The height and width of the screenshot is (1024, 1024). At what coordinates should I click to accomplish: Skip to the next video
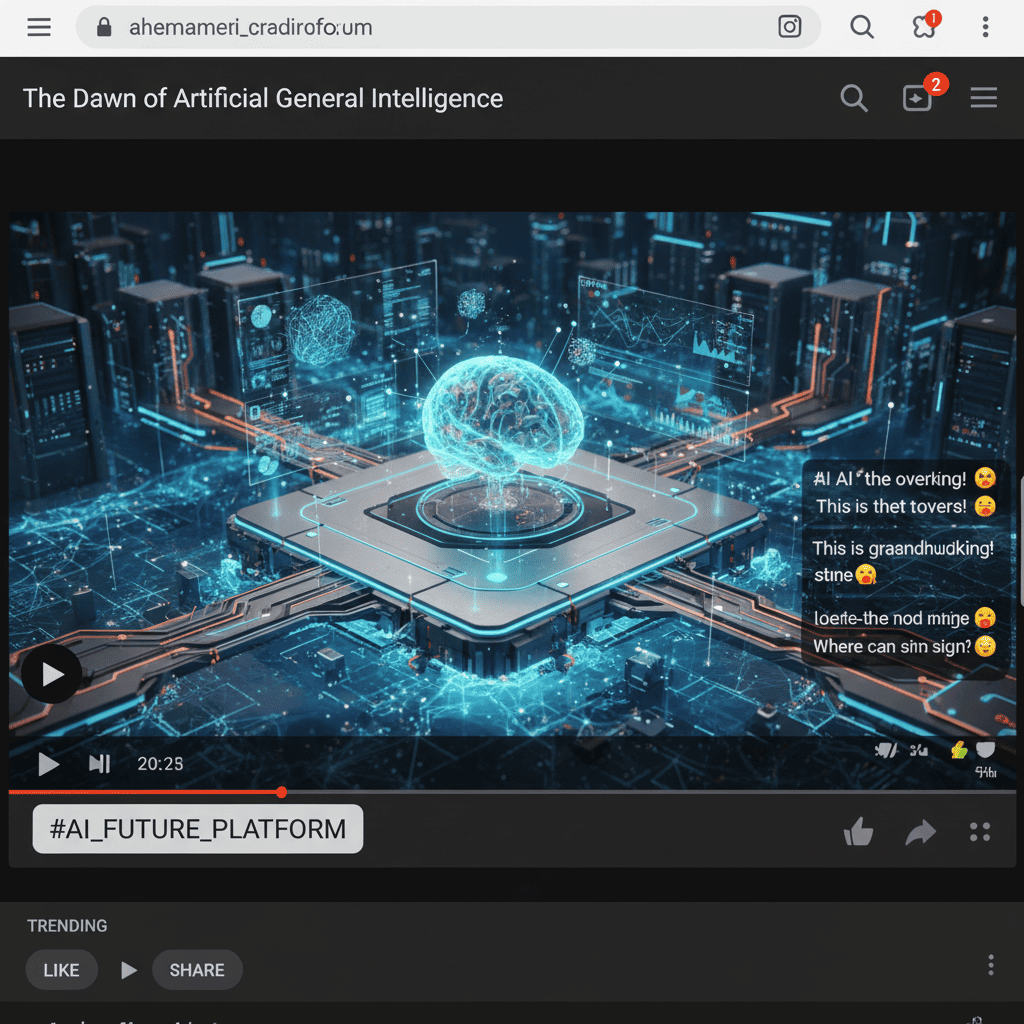(100, 764)
